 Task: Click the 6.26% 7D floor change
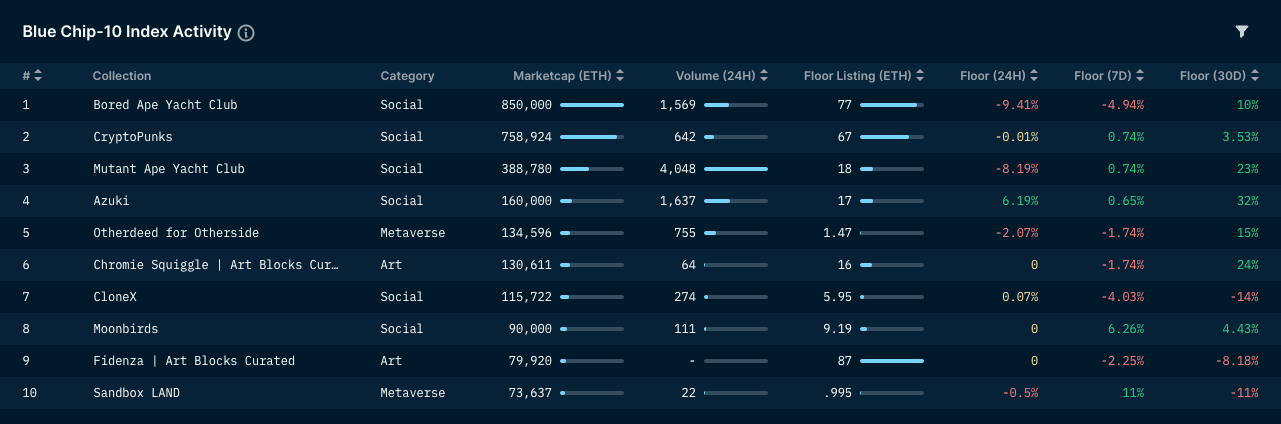tap(1126, 329)
